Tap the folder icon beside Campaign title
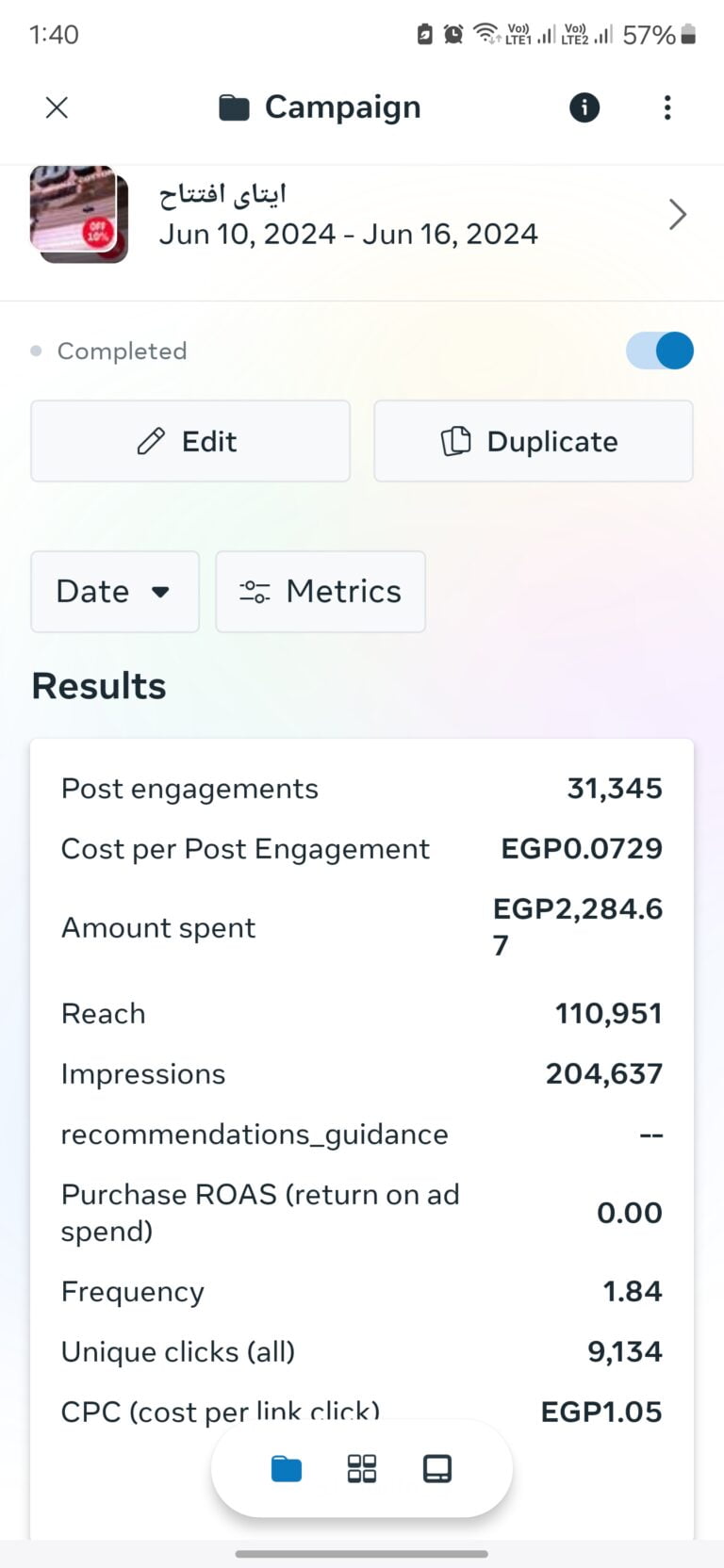This screenshot has height=1568, width=724. [234, 108]
